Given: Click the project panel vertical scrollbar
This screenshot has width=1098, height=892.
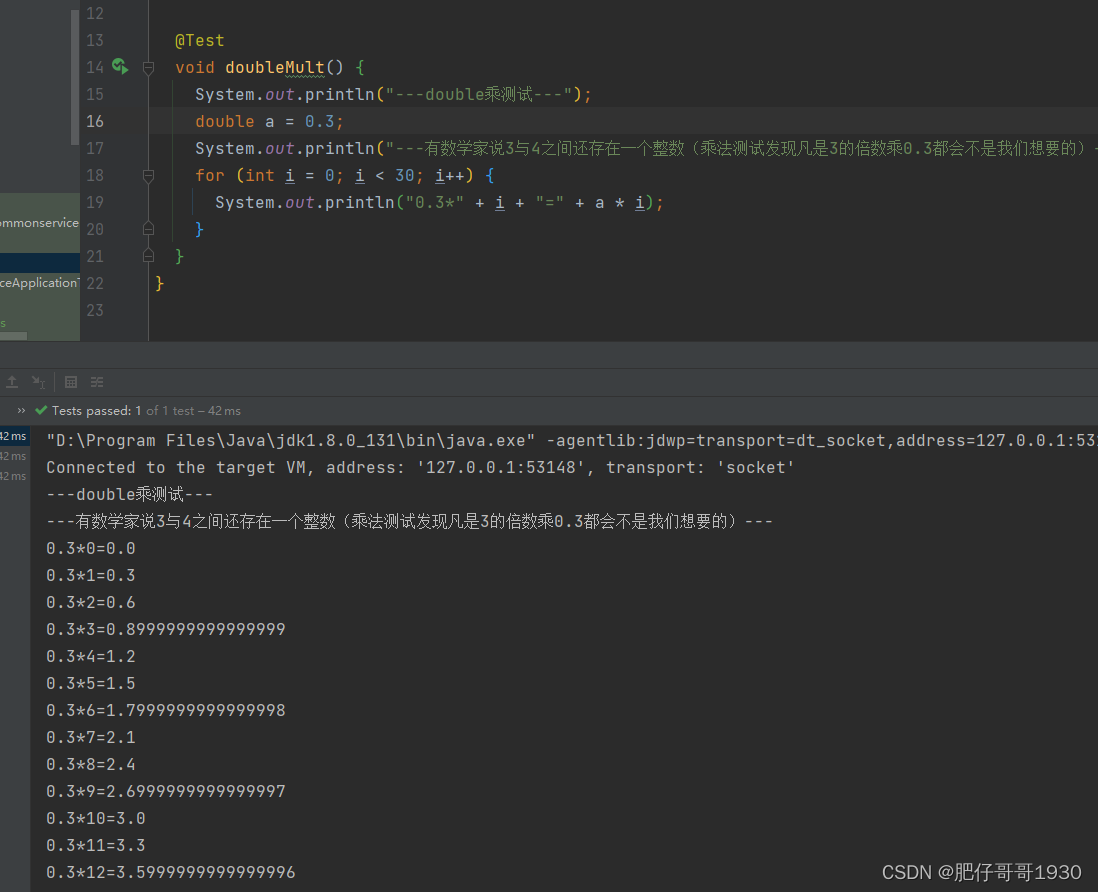Looking at the screenshot, I should coord(75,77).
